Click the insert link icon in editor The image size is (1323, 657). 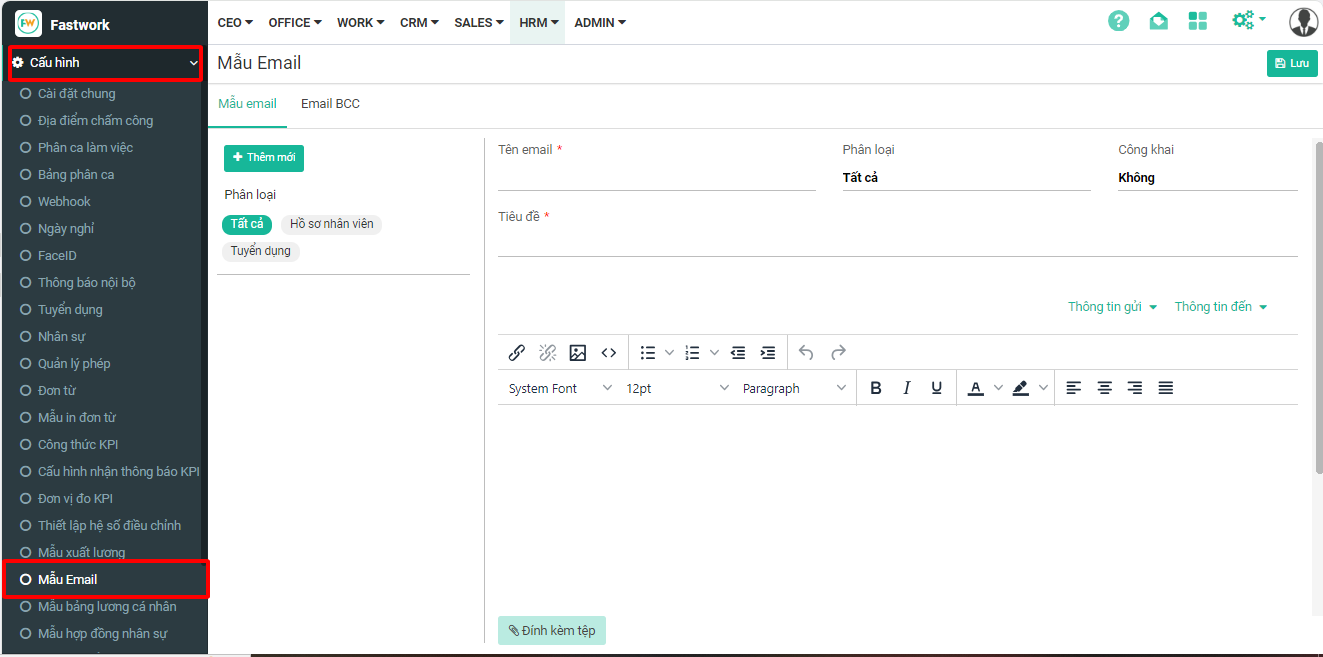click(517, 352)
